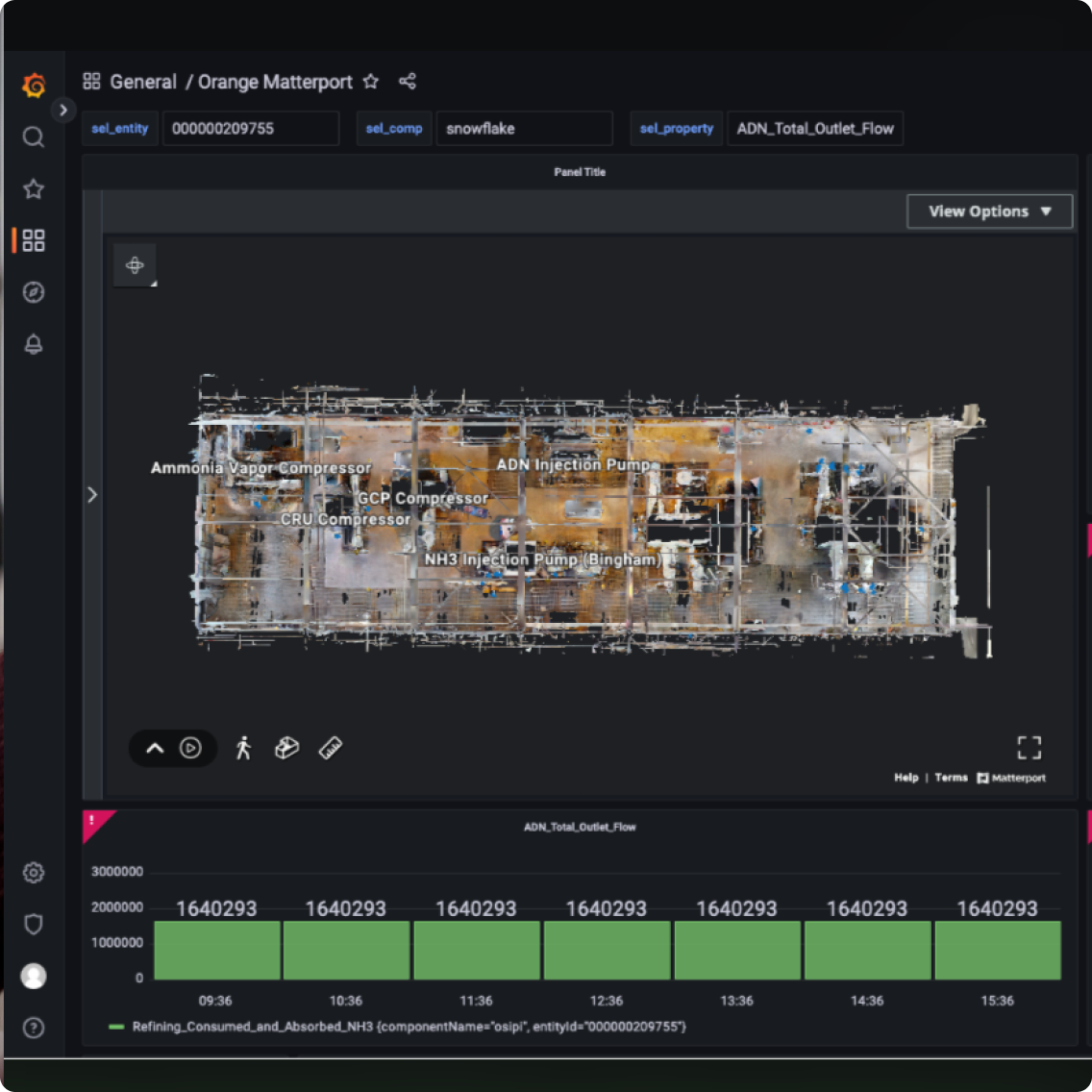Viewport: 1092px width, 1092px height.
Task: Click the red alert corner on the flow panel
Action: coord(91,822)
